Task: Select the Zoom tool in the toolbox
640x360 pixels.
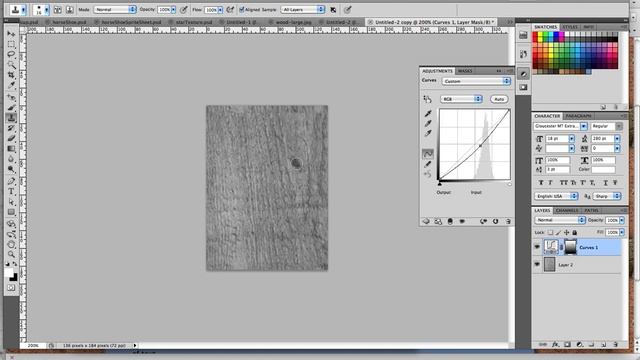Action: click(x=11, y=254)
